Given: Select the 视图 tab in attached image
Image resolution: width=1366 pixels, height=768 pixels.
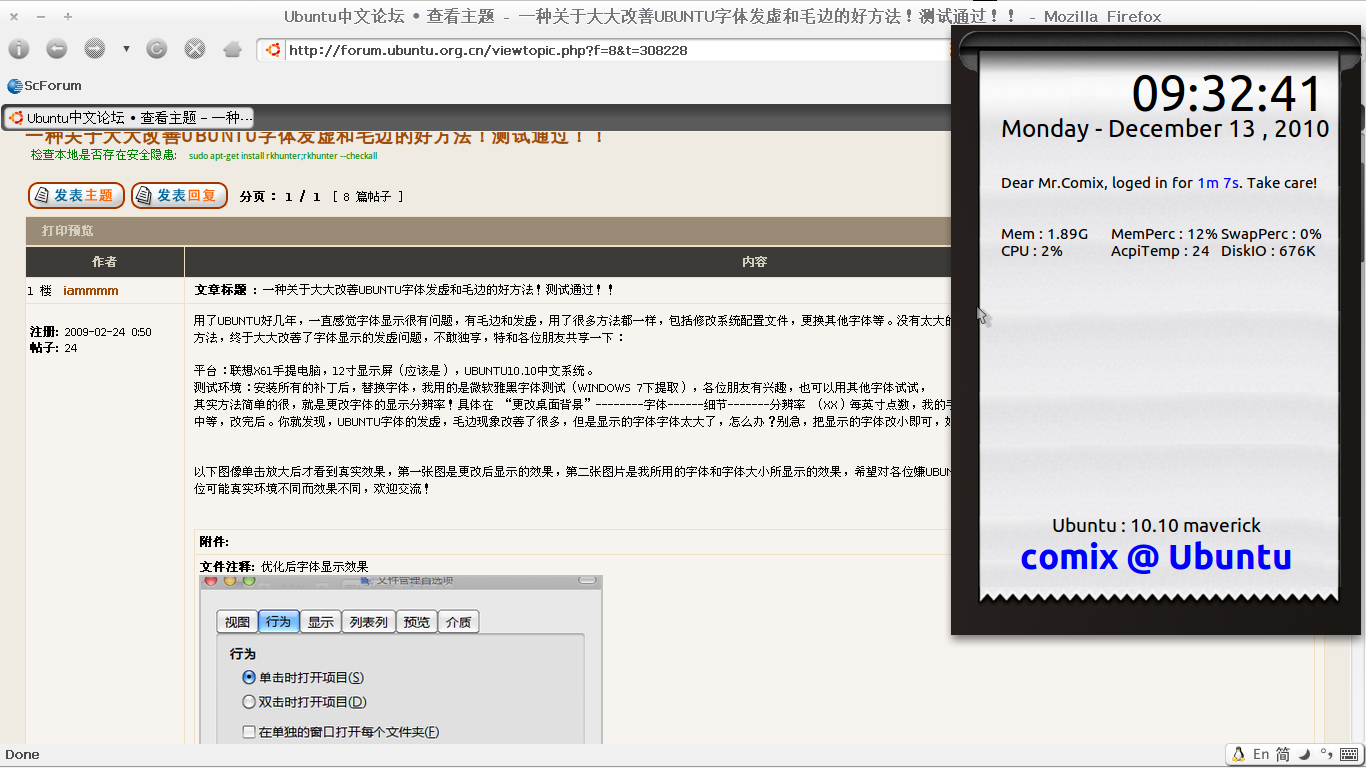Looking at the screenshot, I should click(x=237, y=622).
